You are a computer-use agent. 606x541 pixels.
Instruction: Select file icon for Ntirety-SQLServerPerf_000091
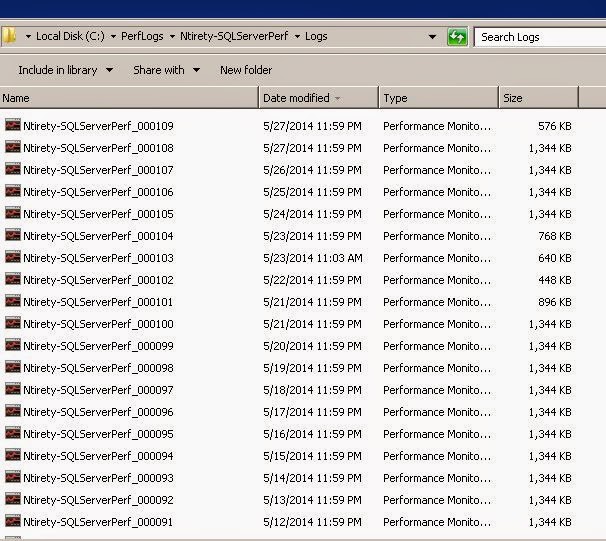pos(13,522)
